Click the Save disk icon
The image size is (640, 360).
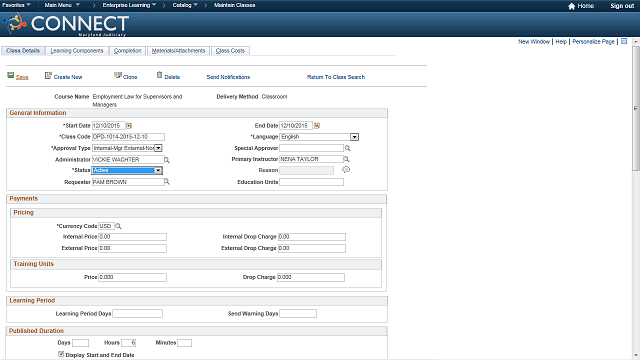[x=11, y=75]
